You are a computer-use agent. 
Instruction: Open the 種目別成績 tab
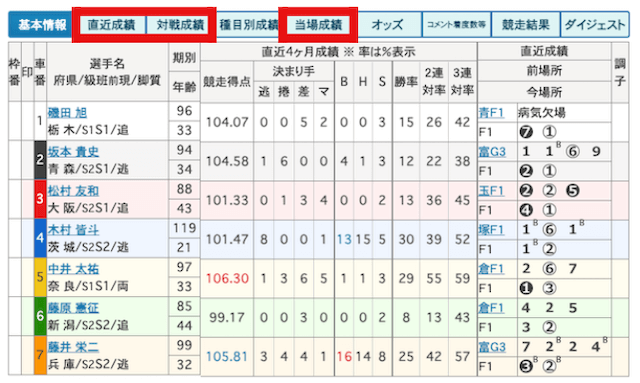pos(248,25)
